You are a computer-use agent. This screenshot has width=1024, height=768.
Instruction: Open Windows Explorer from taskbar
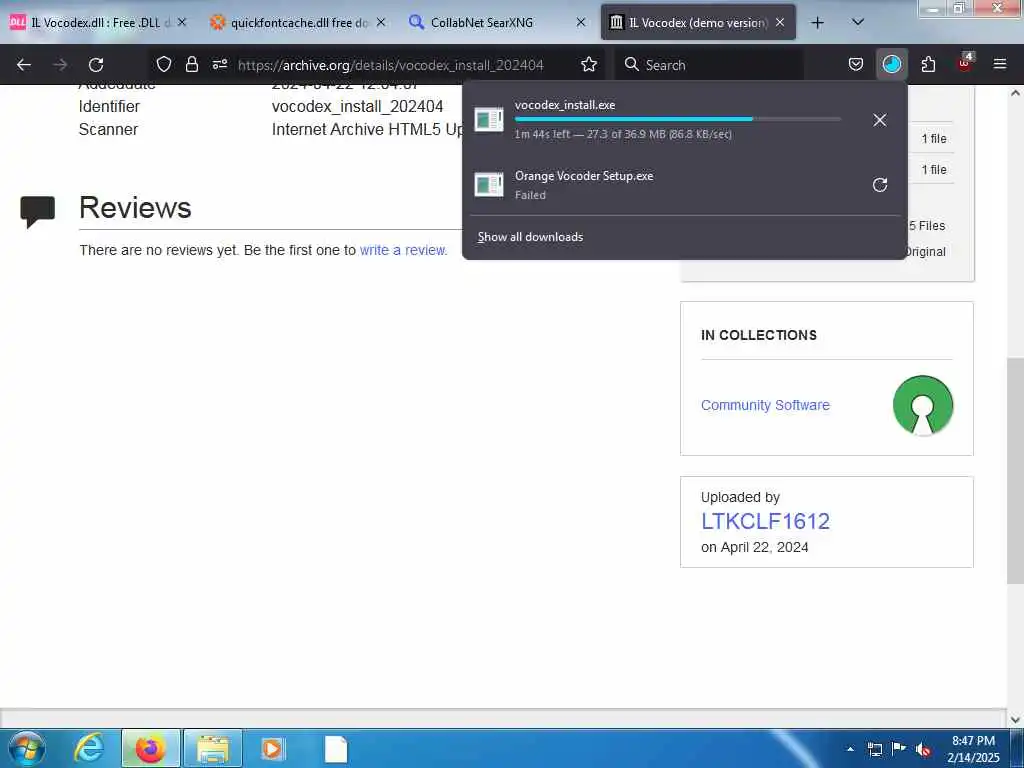213,748
